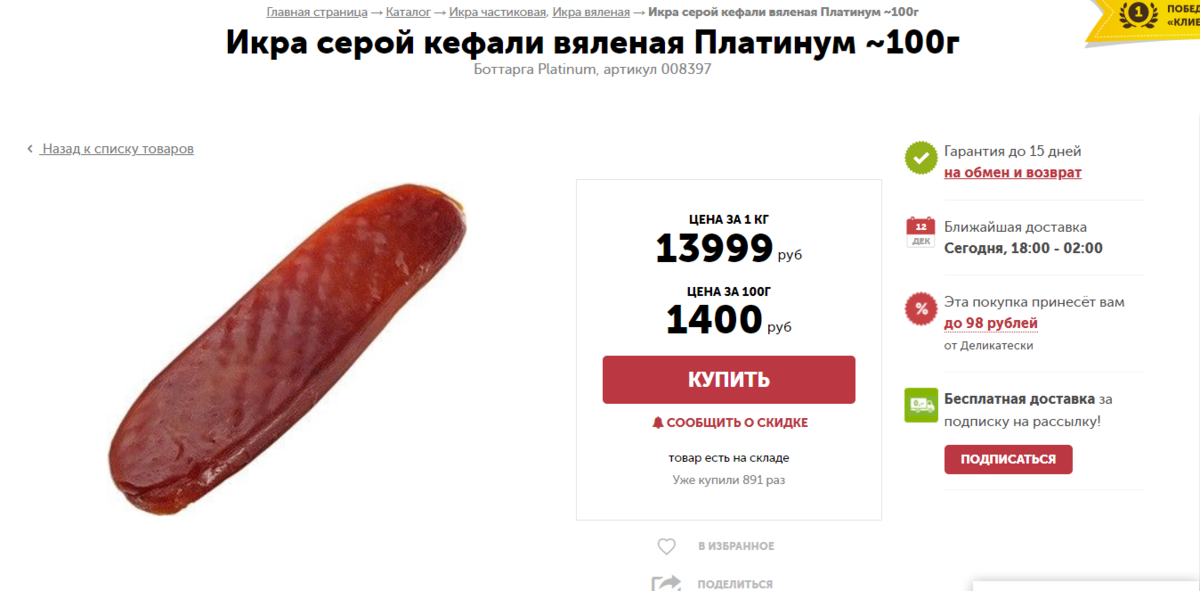Open the на обмен и возврат link
The width and height of the screenshot is (1200, 591).
tap(1013, 173)
